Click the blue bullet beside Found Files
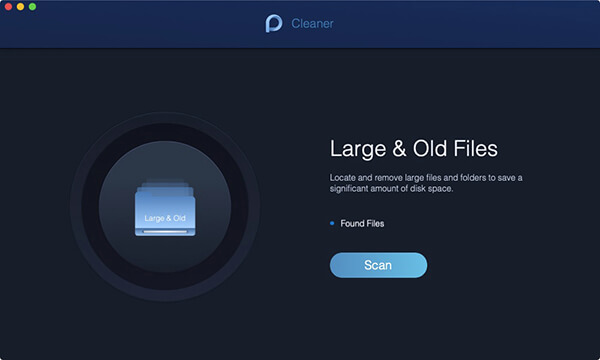This screenshot has height=360, width=600. tap(332, 223)
